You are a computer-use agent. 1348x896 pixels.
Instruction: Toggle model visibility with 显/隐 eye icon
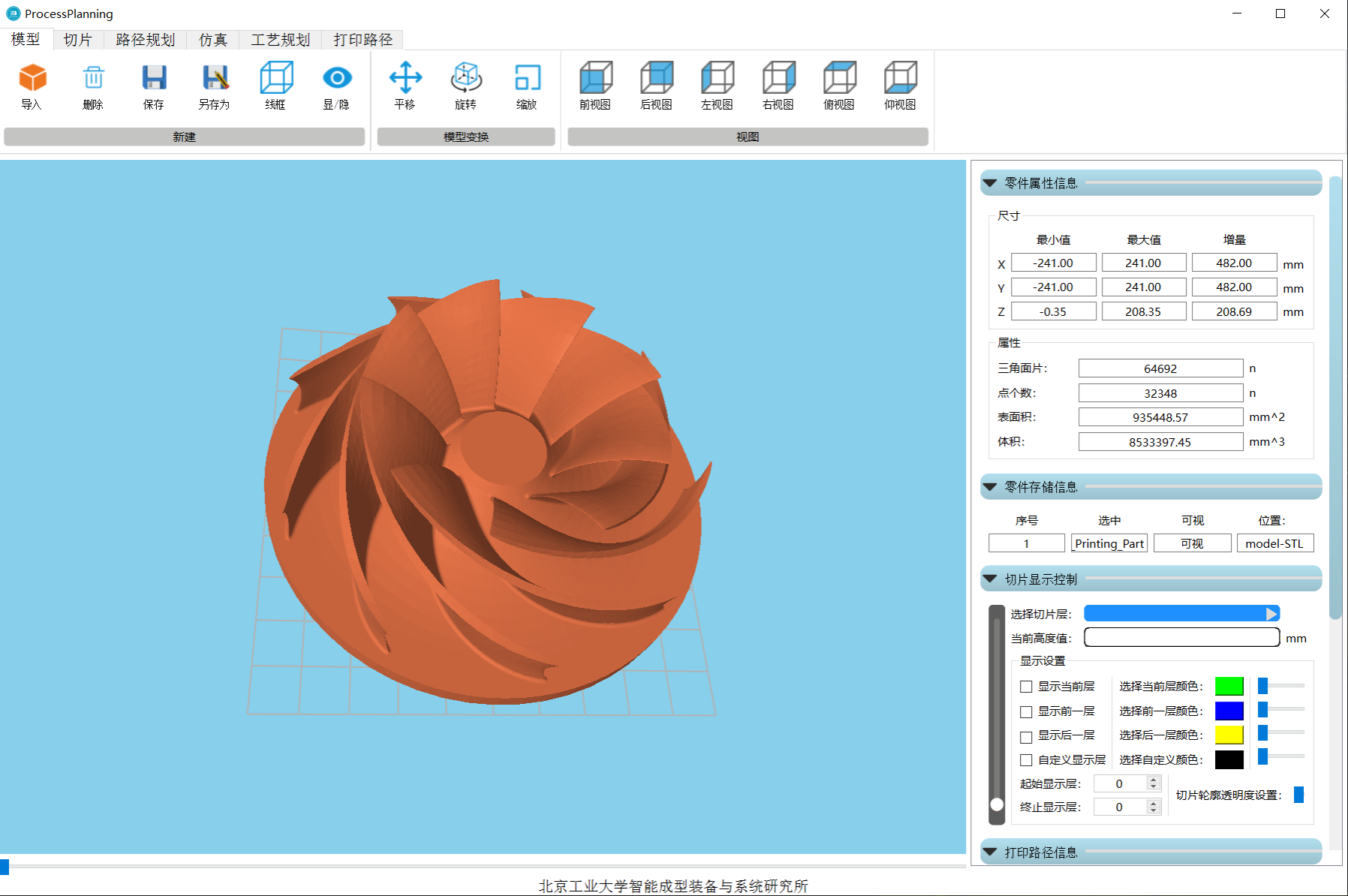tap(337, 79)
